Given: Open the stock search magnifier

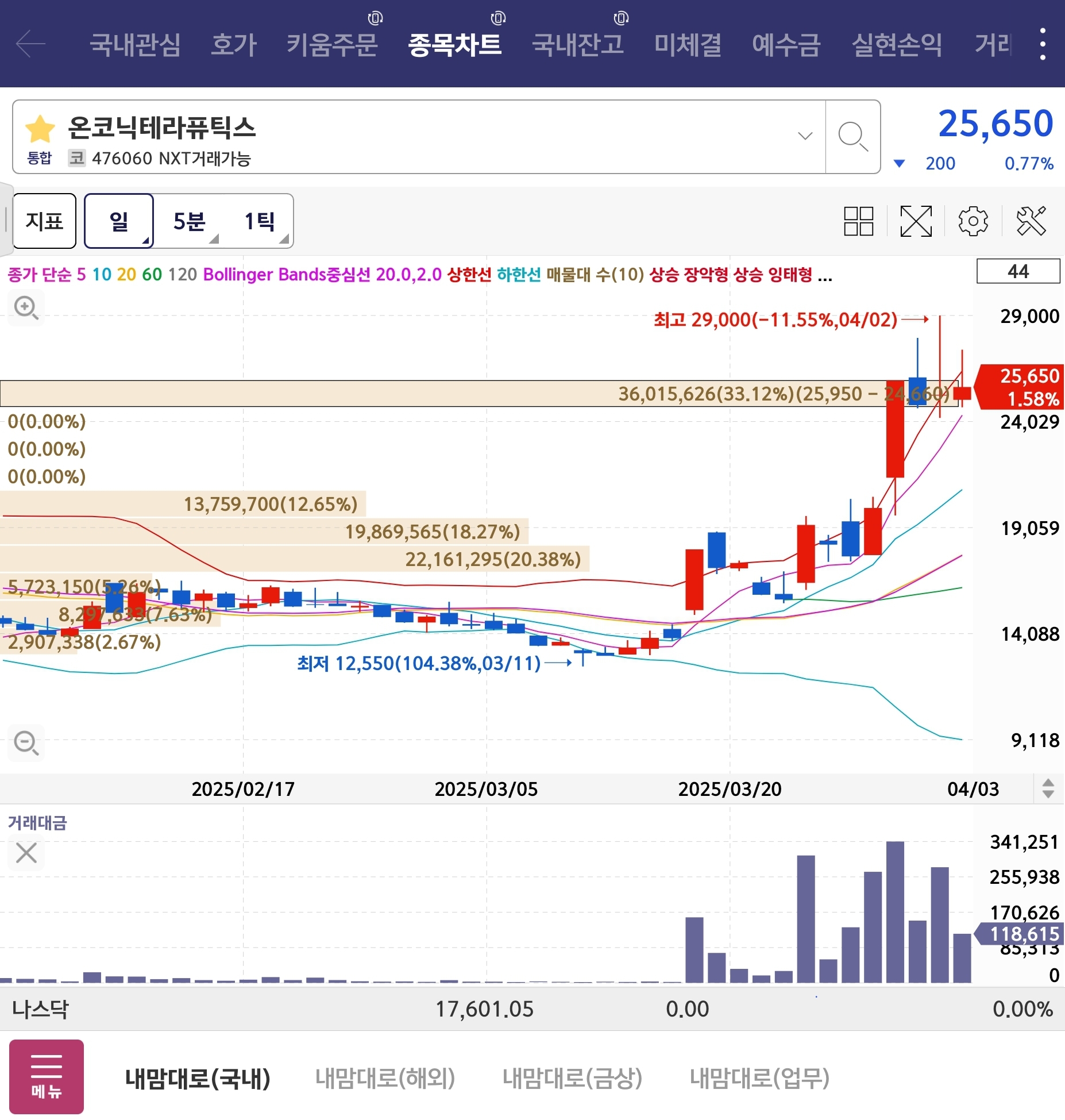Looking at the screenshot, I should (x=853, y=137).
